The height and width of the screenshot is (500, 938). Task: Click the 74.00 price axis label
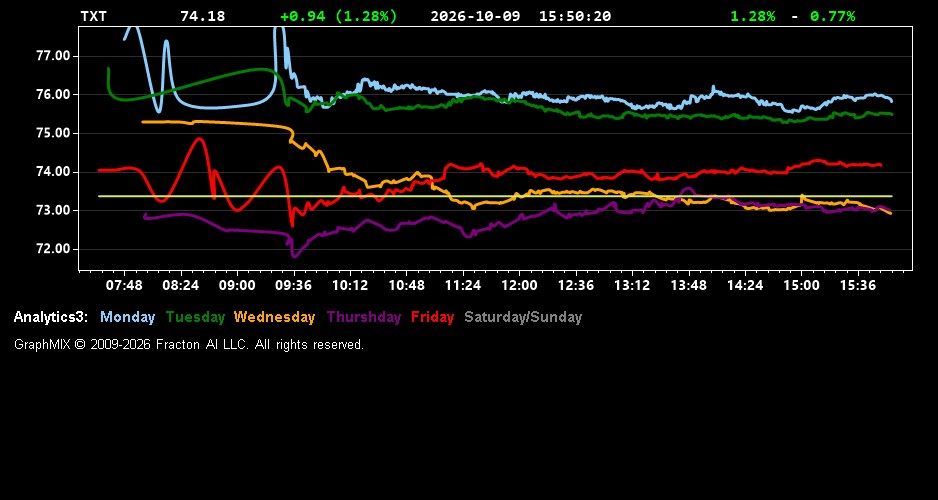coord(54,172)
